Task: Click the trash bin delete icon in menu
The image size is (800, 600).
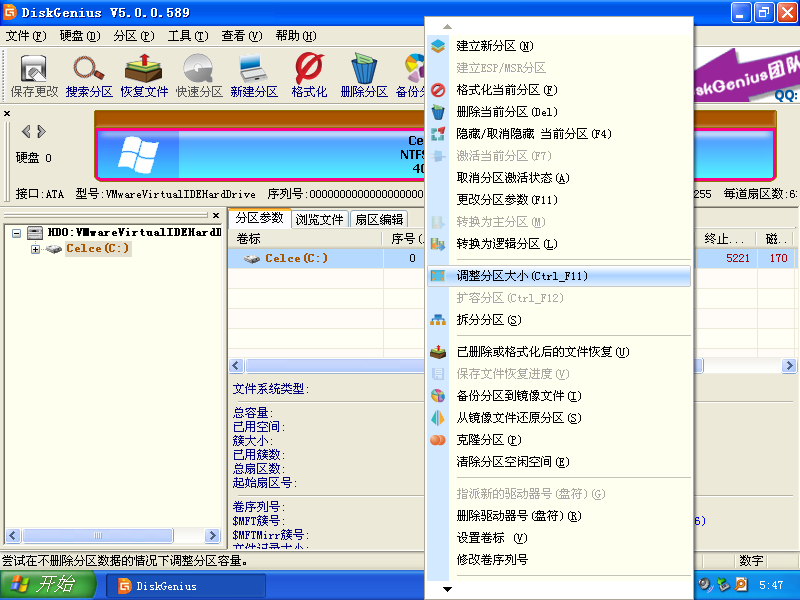Action: point(438,112)
